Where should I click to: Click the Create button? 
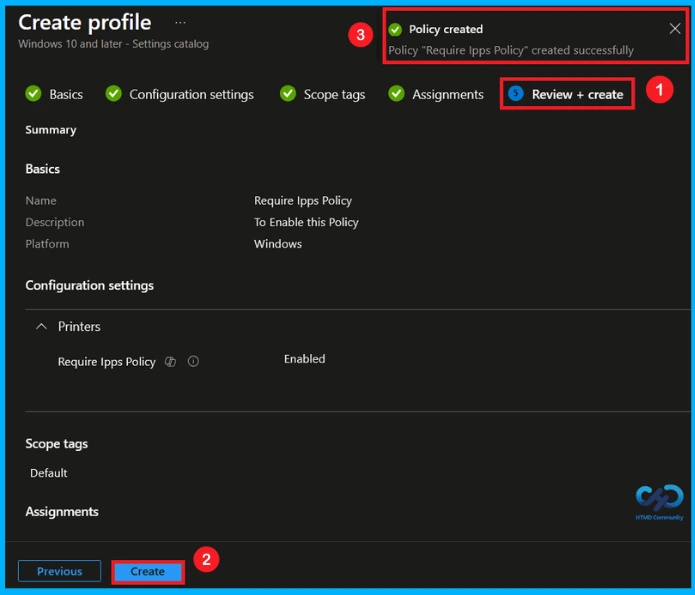[148, 572]
